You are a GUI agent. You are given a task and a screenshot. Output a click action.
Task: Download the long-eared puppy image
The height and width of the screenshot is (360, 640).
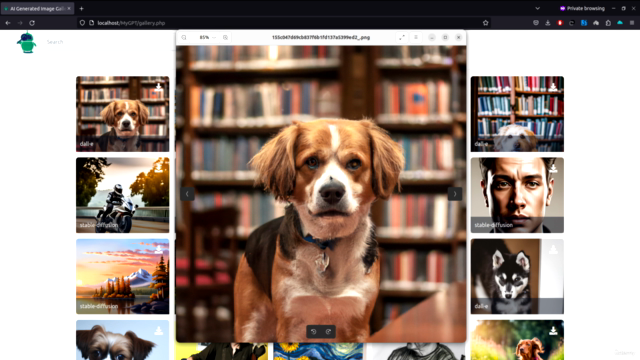tap(158, 330)
